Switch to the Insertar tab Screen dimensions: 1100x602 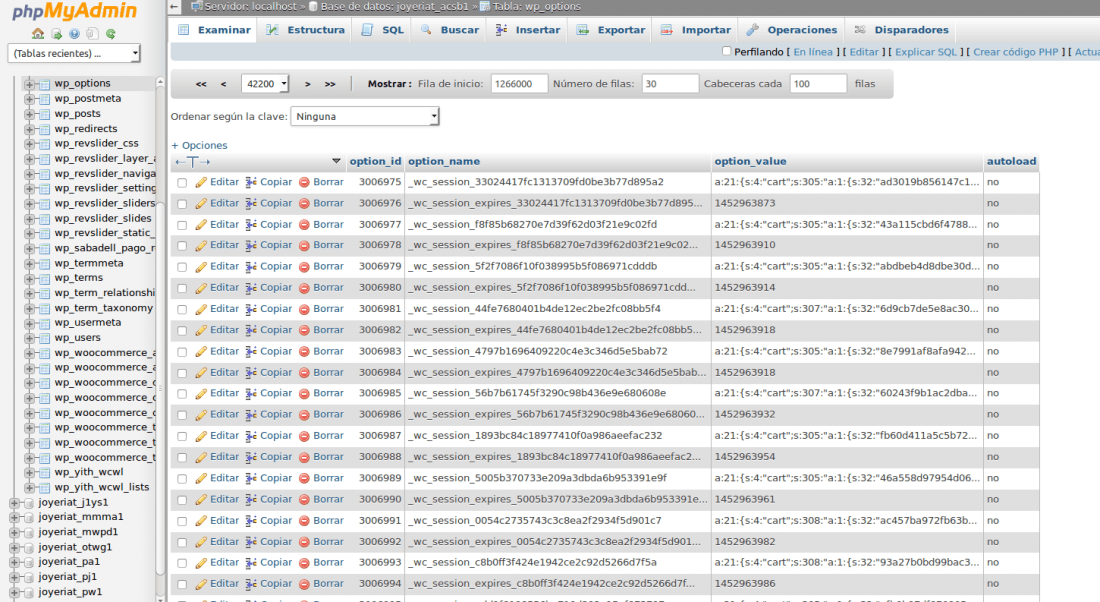528,30
